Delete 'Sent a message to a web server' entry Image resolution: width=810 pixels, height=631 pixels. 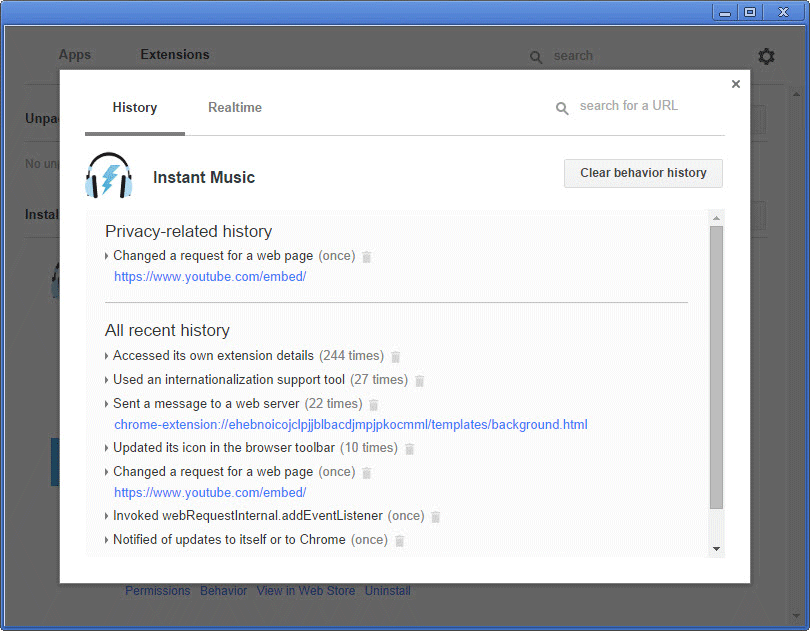[x=373, y=405]
